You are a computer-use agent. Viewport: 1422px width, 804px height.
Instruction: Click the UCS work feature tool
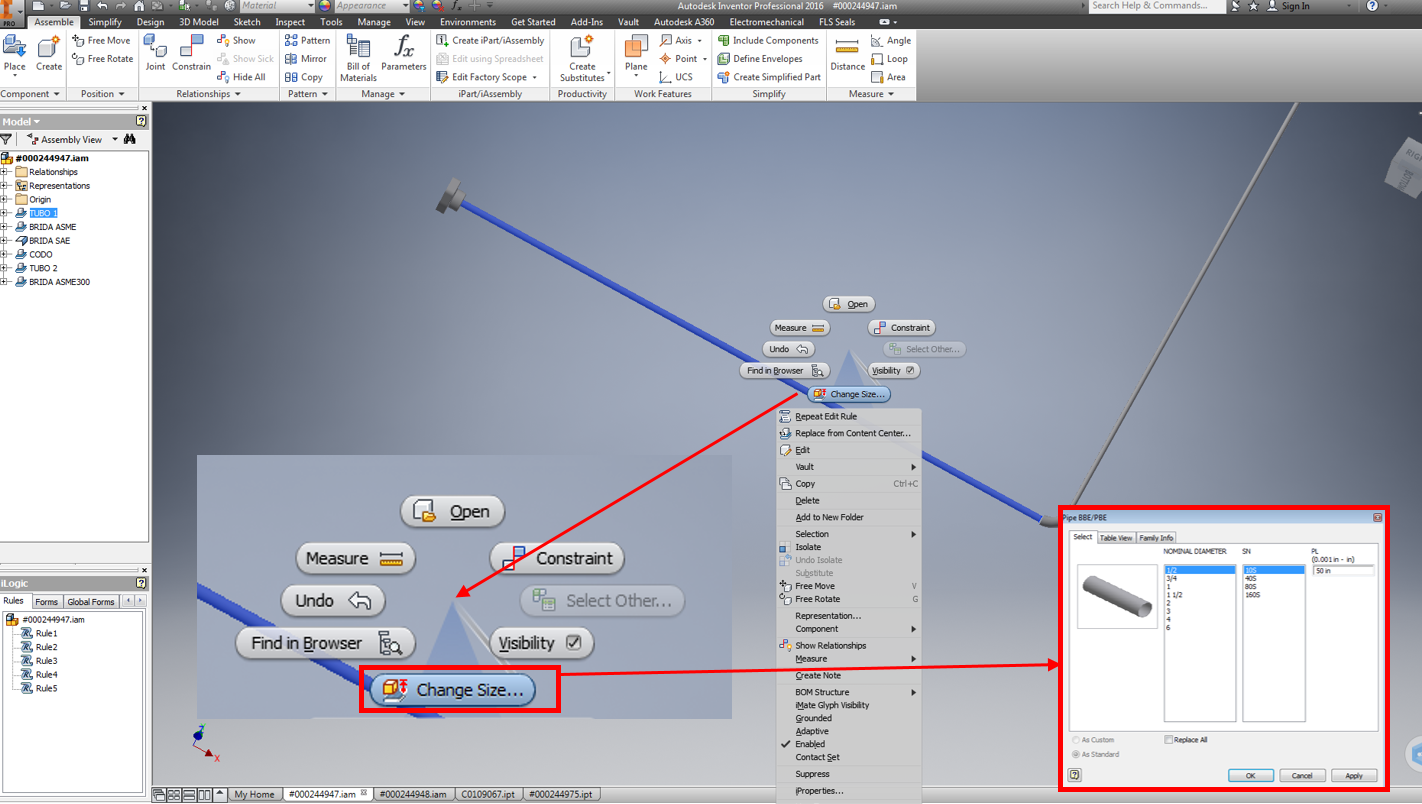tap(676, 77)
